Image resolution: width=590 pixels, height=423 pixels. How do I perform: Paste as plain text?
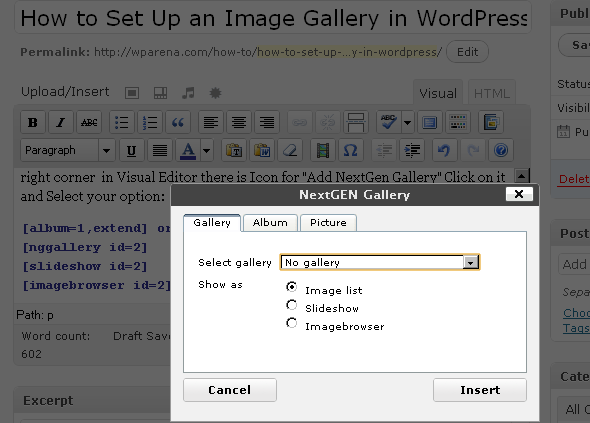(x=234, y=150)
